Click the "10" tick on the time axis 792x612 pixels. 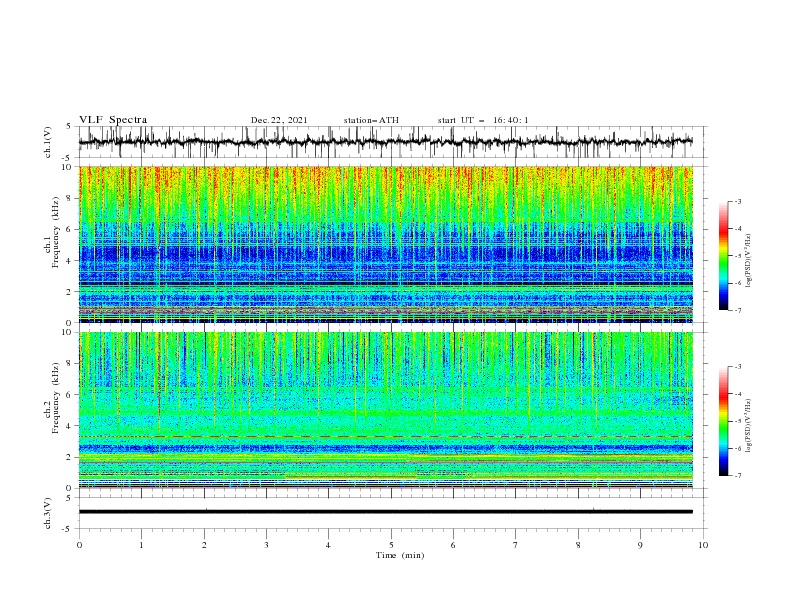[x=703, y=545]
